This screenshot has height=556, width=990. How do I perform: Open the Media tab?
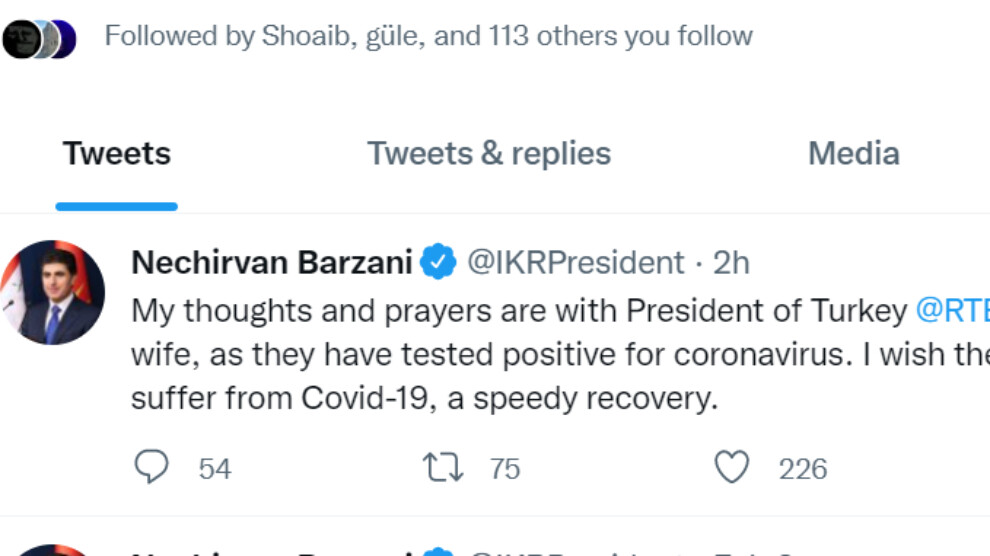[x=854, y=153]
